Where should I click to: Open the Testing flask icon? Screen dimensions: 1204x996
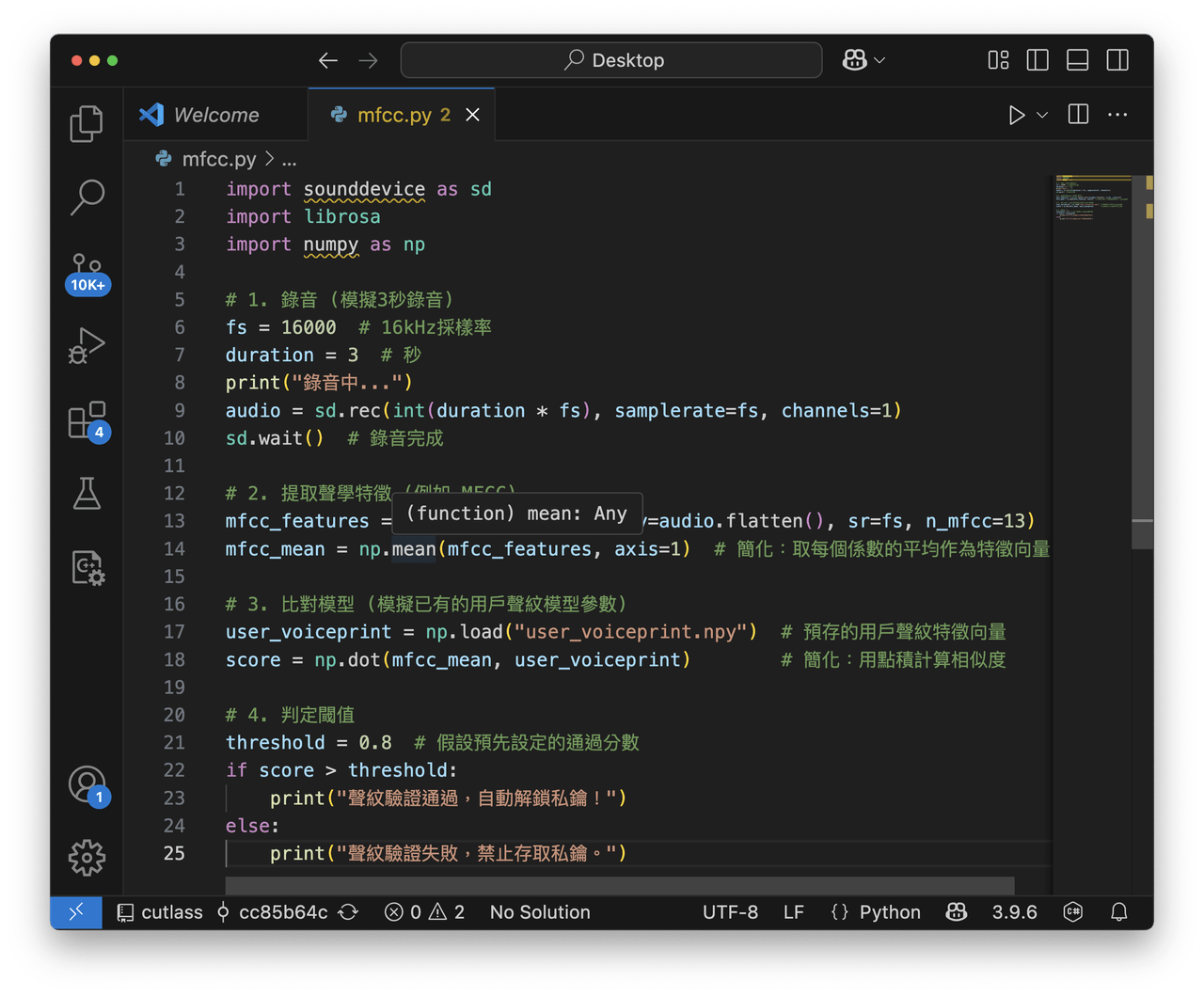point(87,494)
